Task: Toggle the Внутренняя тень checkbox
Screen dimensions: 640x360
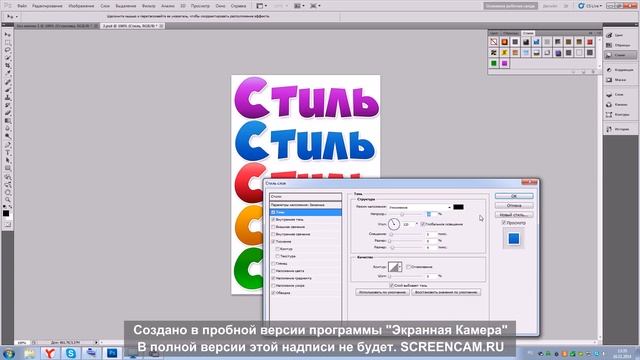Action: pyautogui.click(x=273, y=220)
